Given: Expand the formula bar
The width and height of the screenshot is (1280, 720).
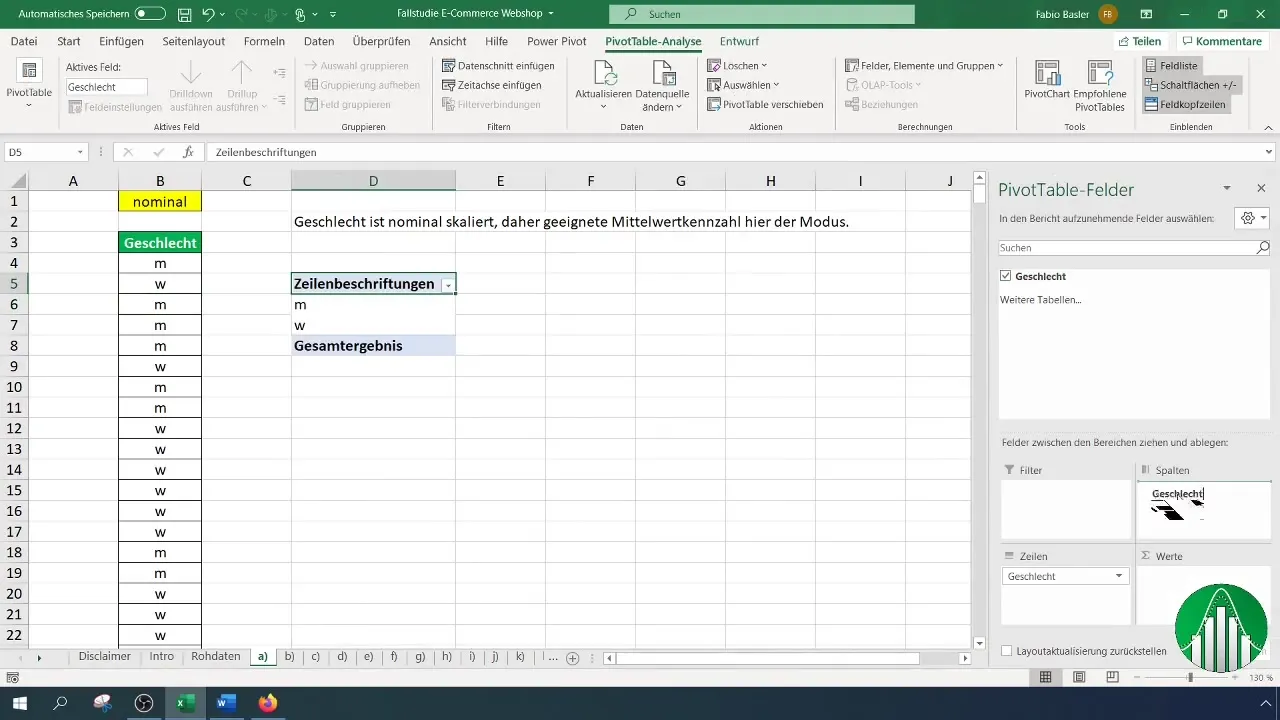Looking at the screenshot, I should [1269, 152].
